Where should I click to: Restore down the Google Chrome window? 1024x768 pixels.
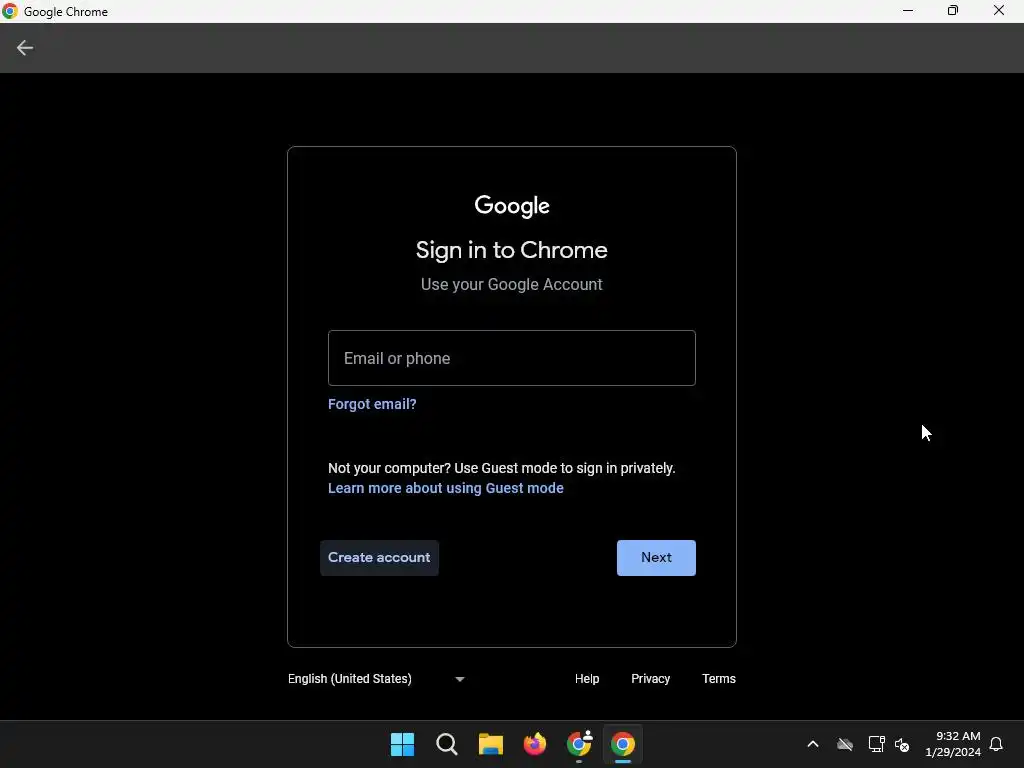(x=953, y=11)
